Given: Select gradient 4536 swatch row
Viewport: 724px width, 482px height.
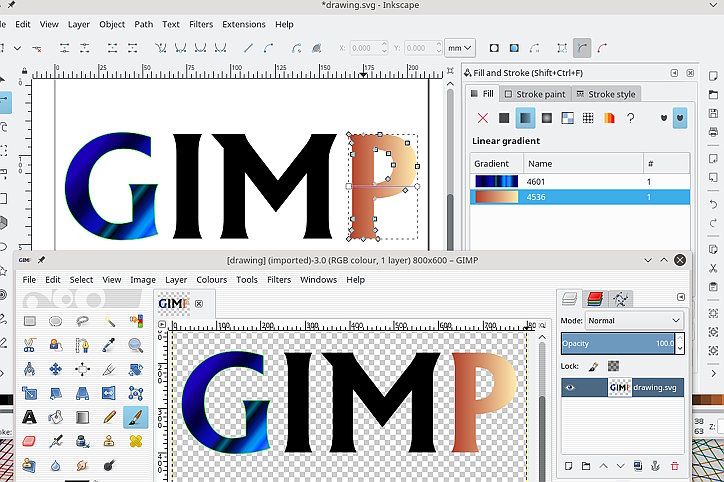Looking at the screenshot, I should 580,197.
